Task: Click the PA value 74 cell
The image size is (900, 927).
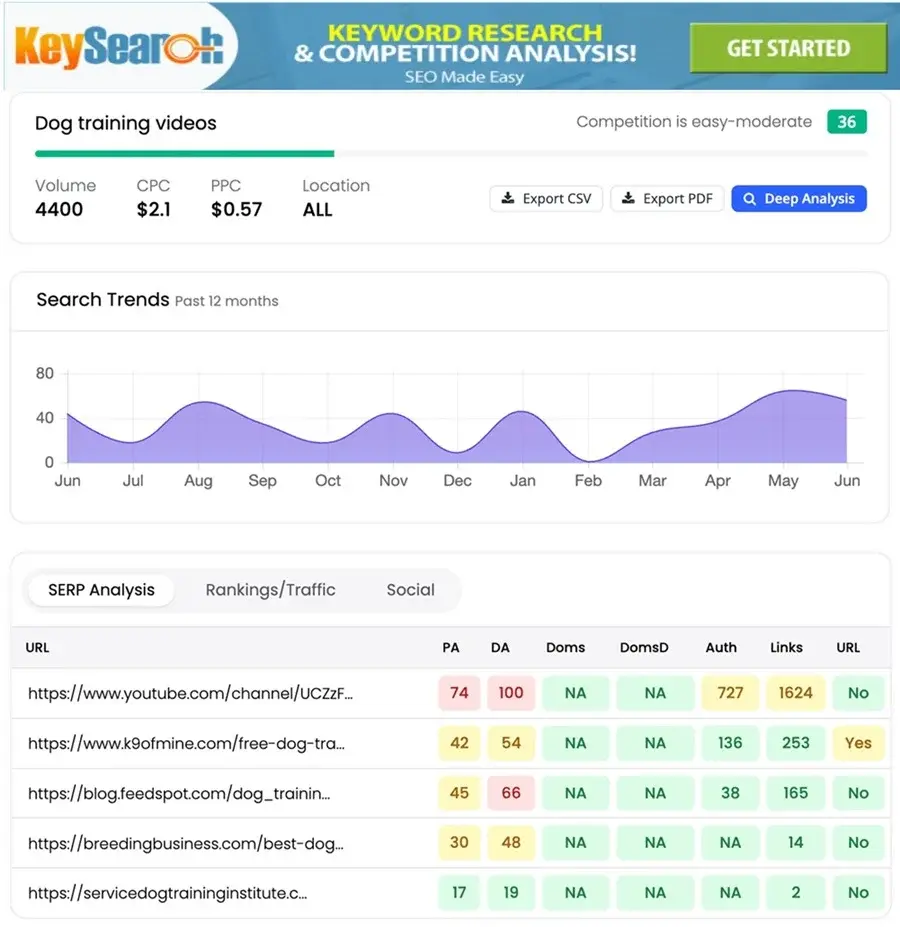Action: click(459, 693)
